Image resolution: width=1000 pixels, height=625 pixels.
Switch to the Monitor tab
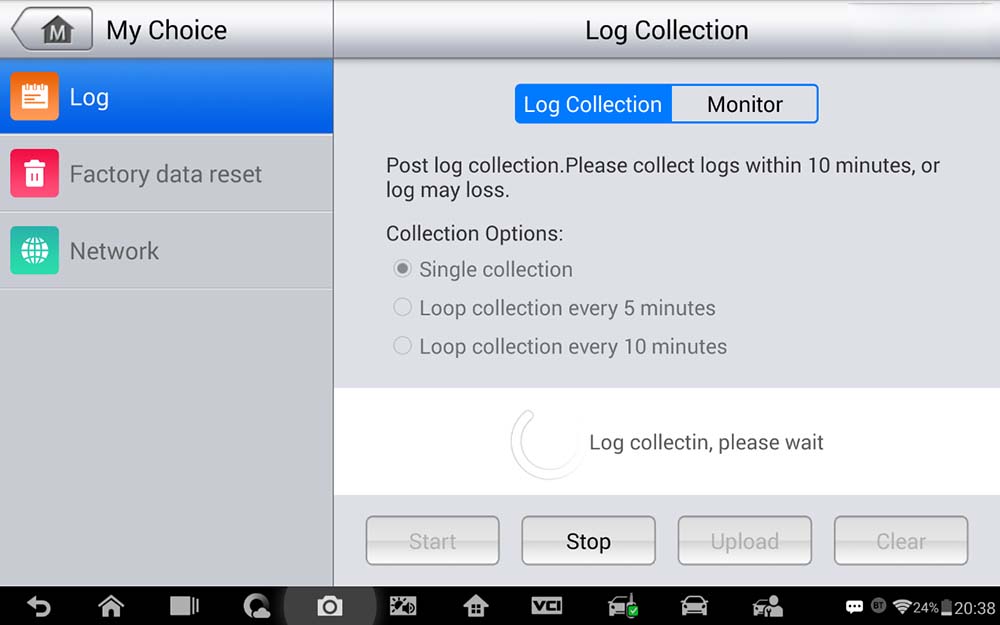[x=744, y=104]
